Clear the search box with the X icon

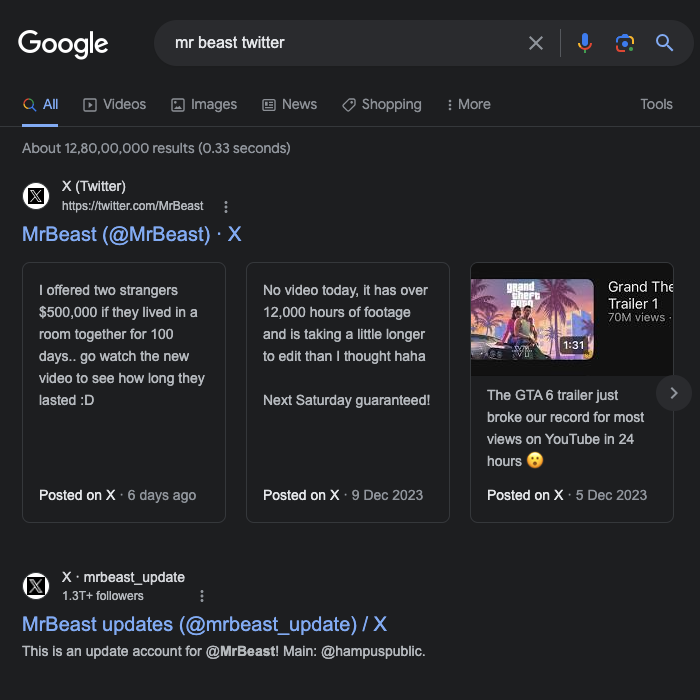[x=536, y=43]
